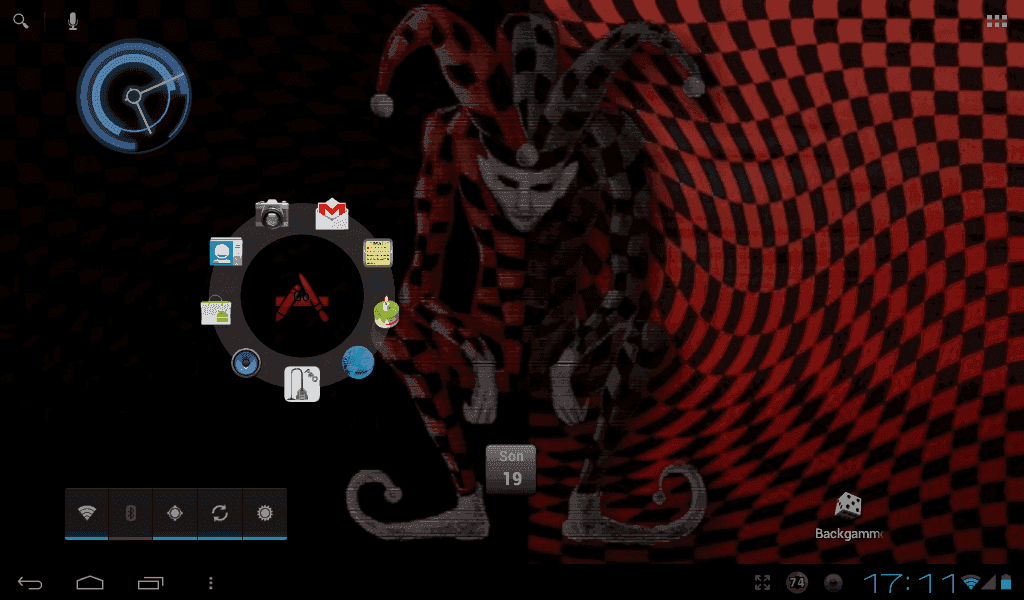The image size is (1024, 600).
Task: Tap the status bar Wi-Fi indicator
Action: (x=970, y=582)
